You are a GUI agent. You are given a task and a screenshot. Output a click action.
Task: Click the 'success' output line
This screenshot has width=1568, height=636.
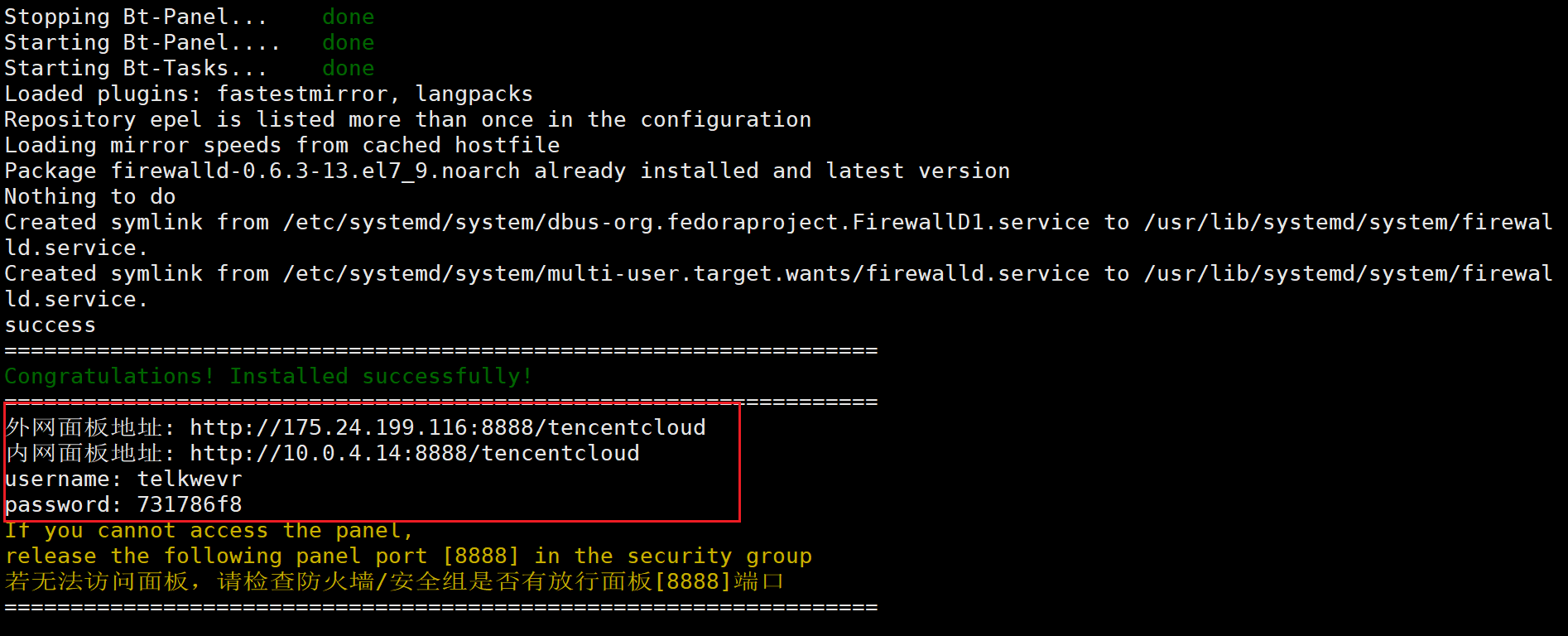50,325
